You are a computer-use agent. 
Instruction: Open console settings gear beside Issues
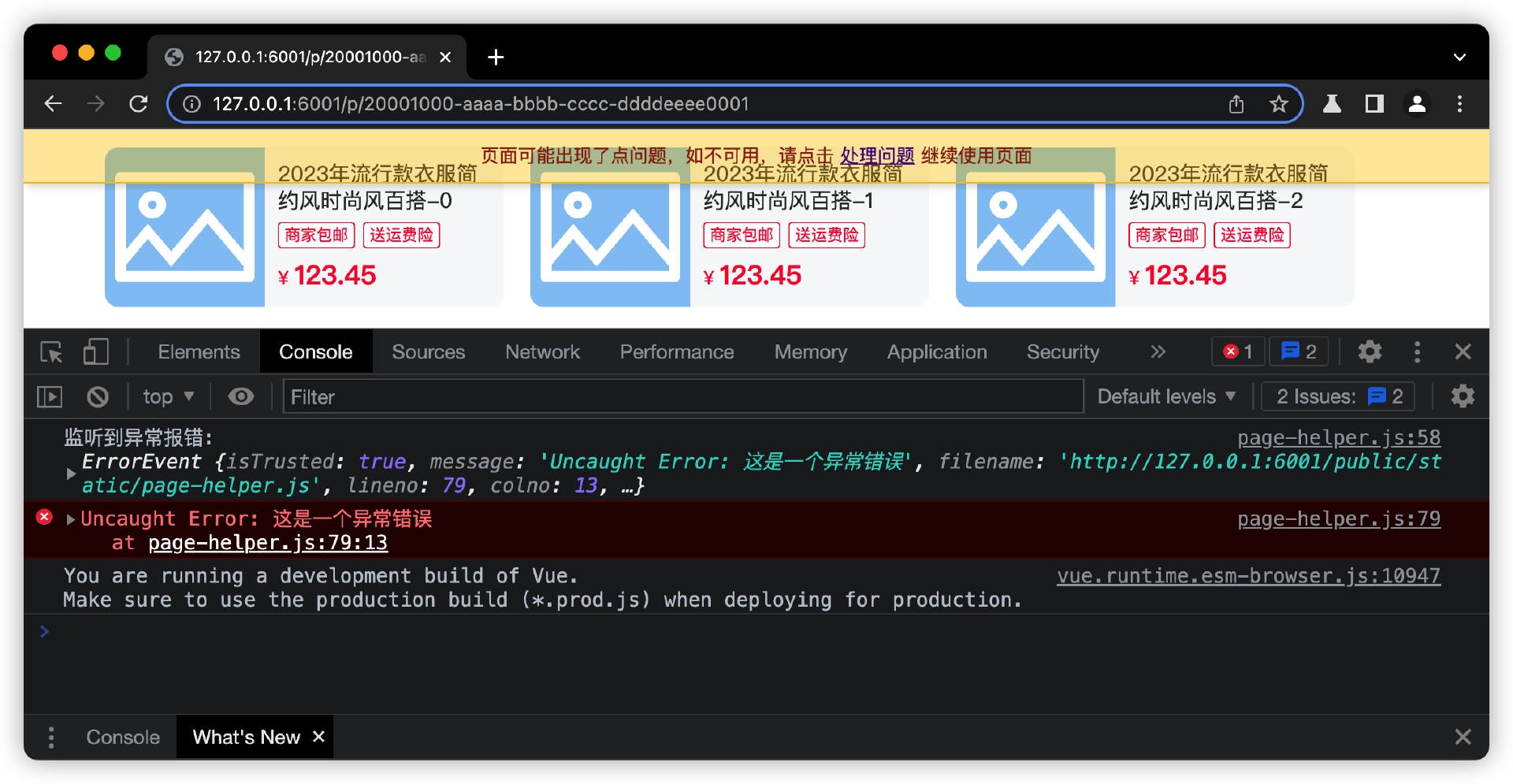point(1463,396)
